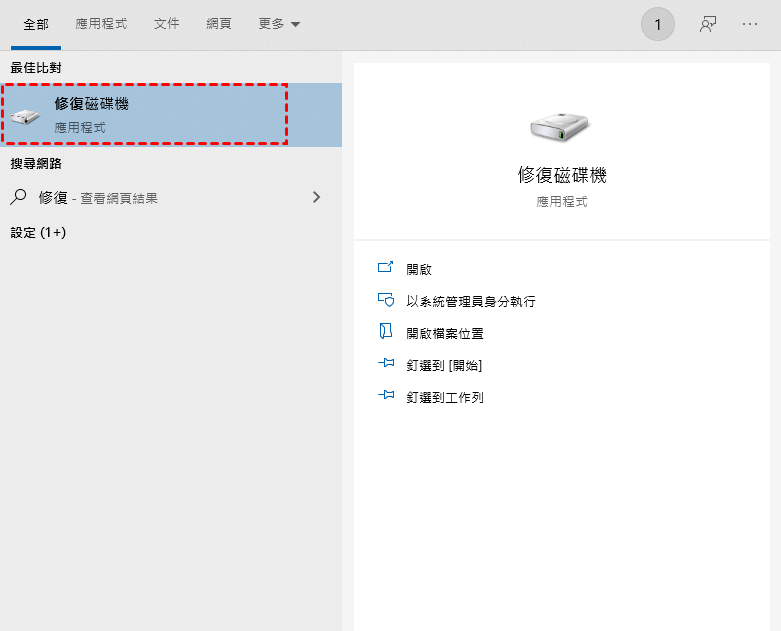Open the feedback icon at top right

708,24
